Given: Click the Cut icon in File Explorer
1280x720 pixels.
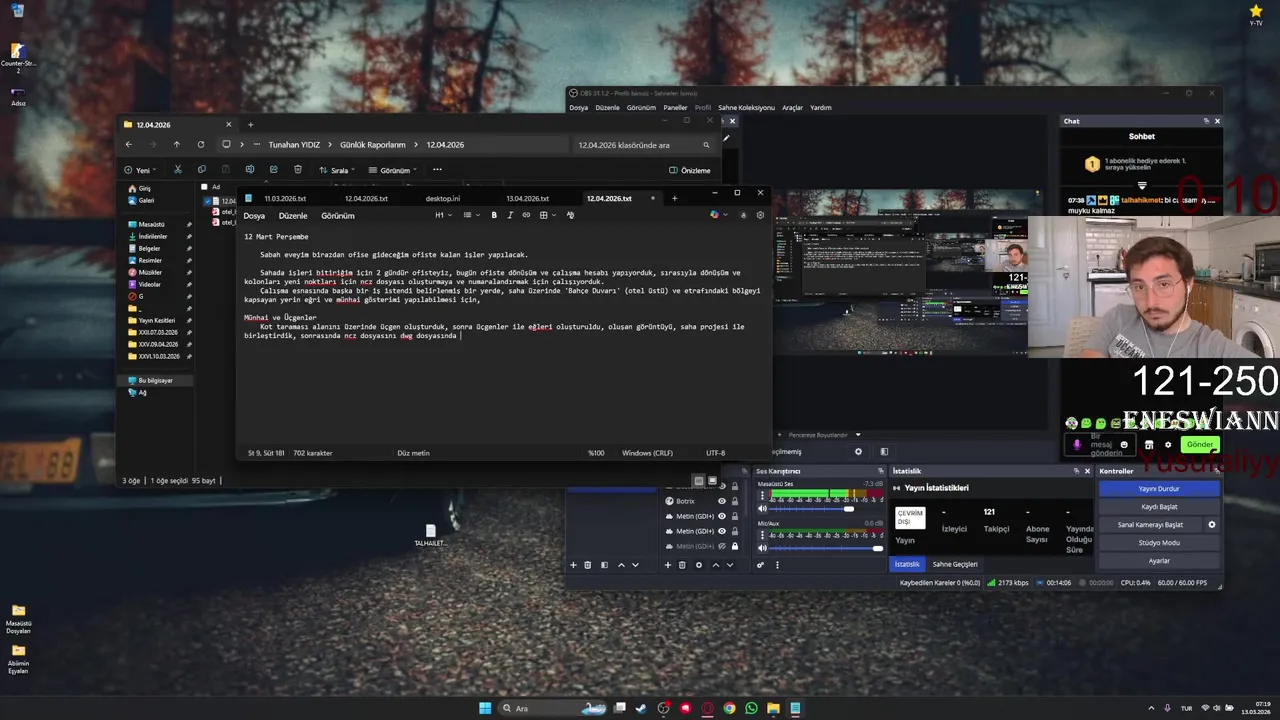Looking at the screenshot, I should click(x=178, y=170).
